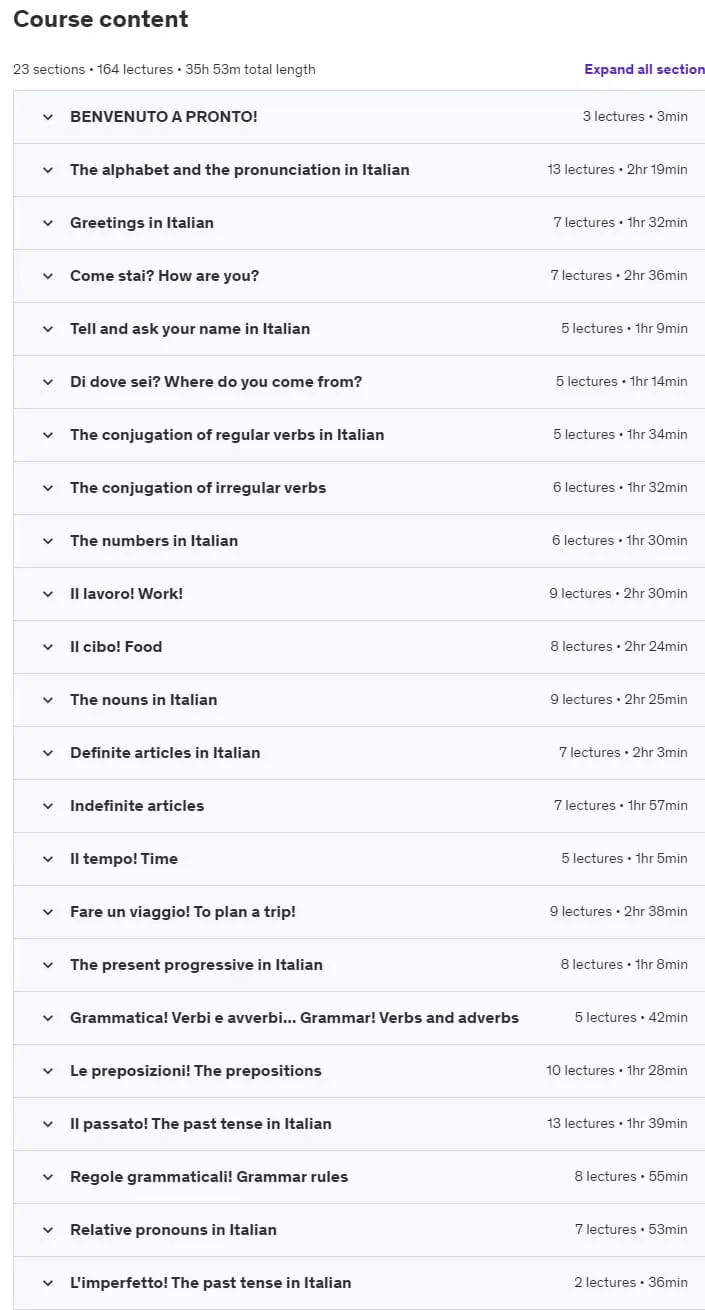Click the chevron beside Il cibo! Food
The height and width of the screenshot is (1310, 705).
tap(47, 647)
